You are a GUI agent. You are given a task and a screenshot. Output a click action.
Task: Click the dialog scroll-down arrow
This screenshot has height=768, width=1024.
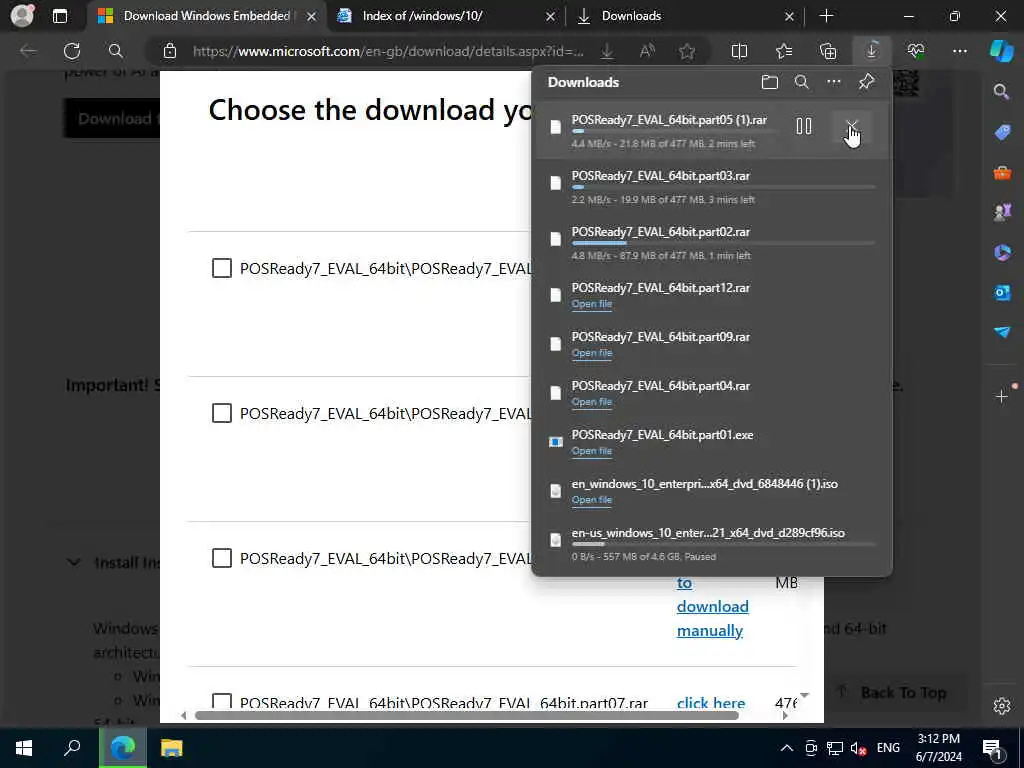pyautogui.click(x=805, y=695)
